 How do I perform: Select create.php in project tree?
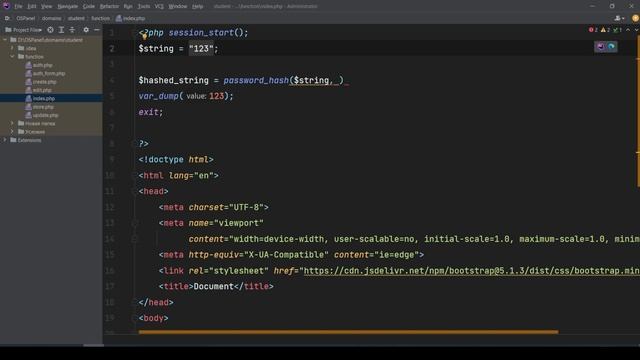point(44,82)
